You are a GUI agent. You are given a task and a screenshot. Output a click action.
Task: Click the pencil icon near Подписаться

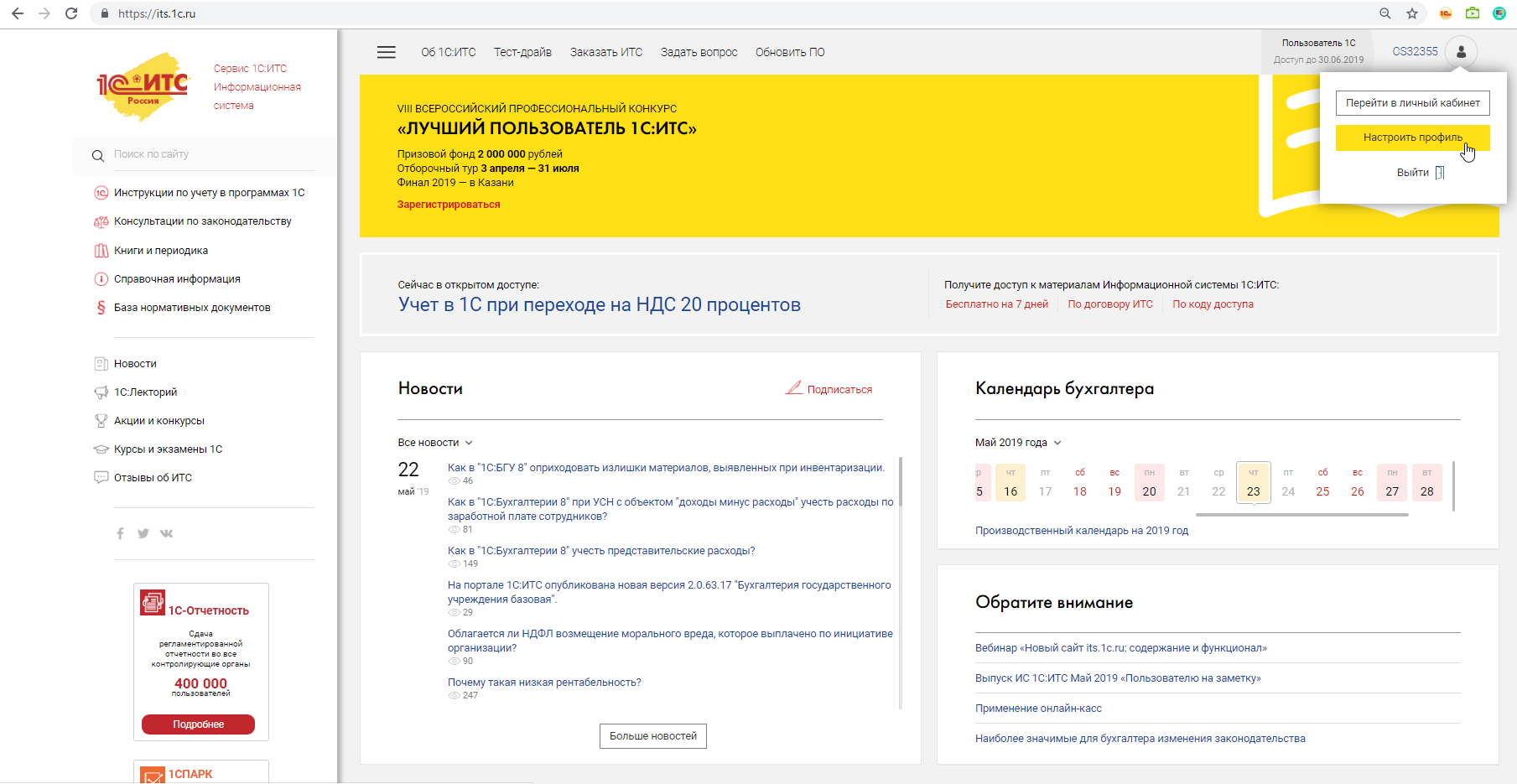tap(793, 387)
